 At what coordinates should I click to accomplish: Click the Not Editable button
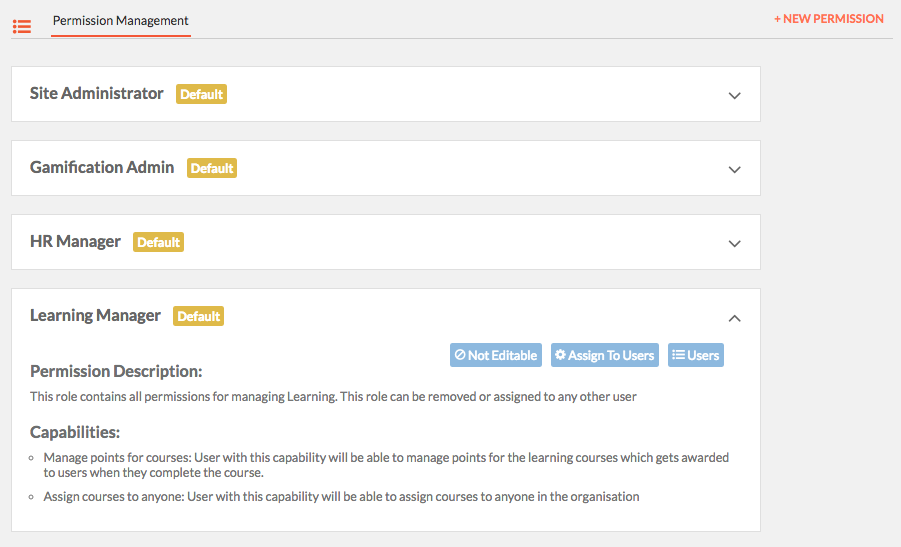pos(496,355)
